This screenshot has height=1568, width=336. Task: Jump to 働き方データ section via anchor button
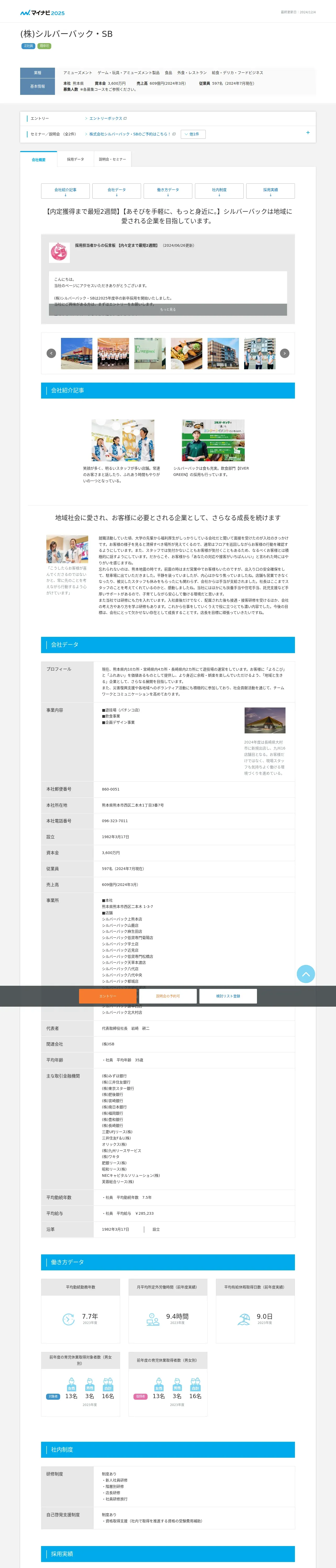[x=168, y=191]
